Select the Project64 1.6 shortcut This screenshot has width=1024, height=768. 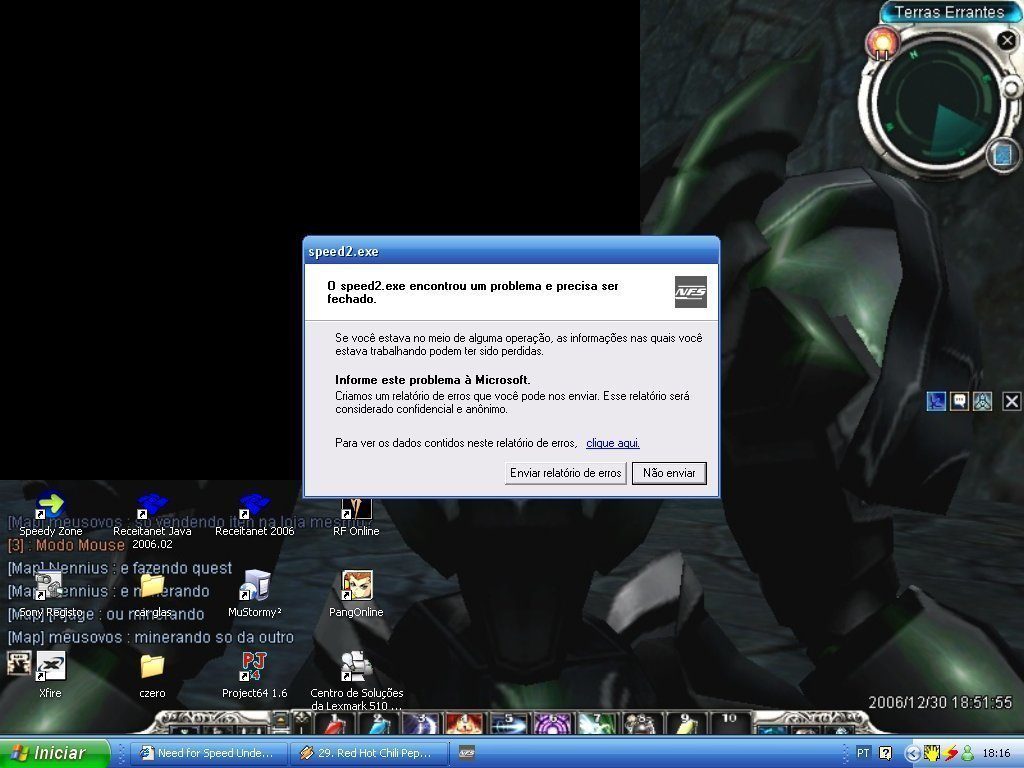click(x=255, y=675)
